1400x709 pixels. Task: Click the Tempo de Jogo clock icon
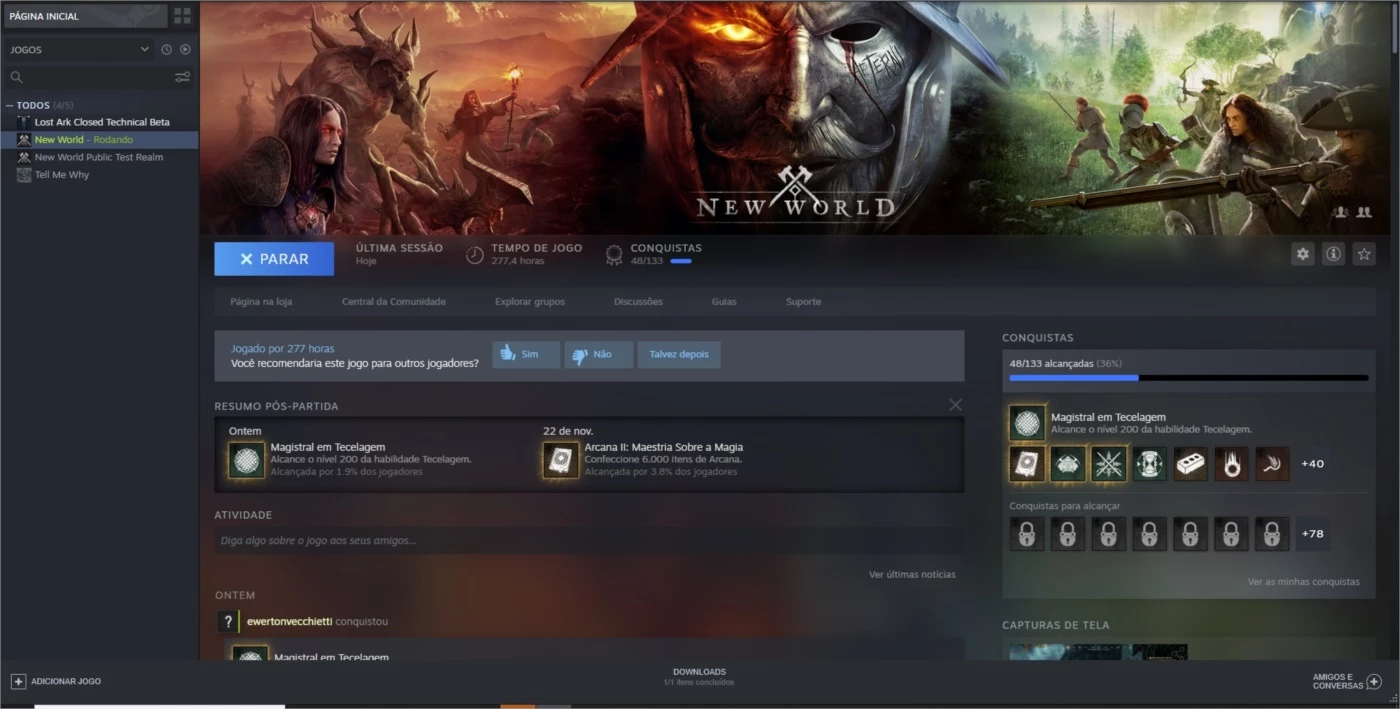475,255
